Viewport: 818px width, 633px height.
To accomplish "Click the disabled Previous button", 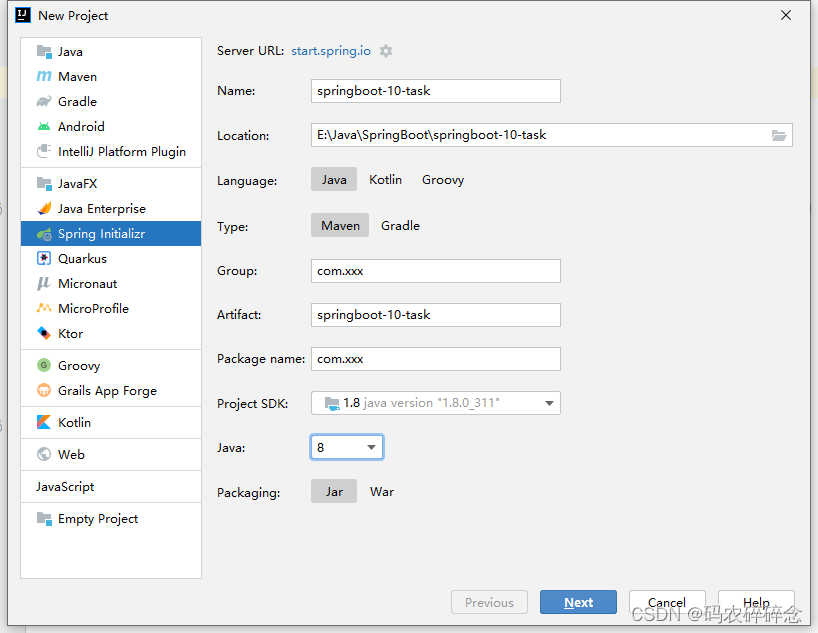I will click(x=489, y=602).
